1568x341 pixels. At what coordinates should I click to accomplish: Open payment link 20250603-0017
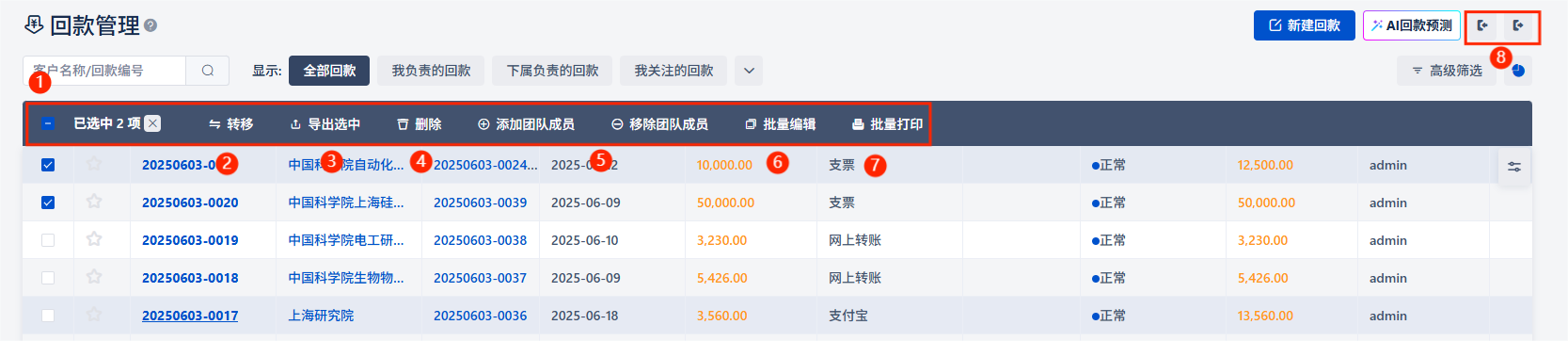190,316
